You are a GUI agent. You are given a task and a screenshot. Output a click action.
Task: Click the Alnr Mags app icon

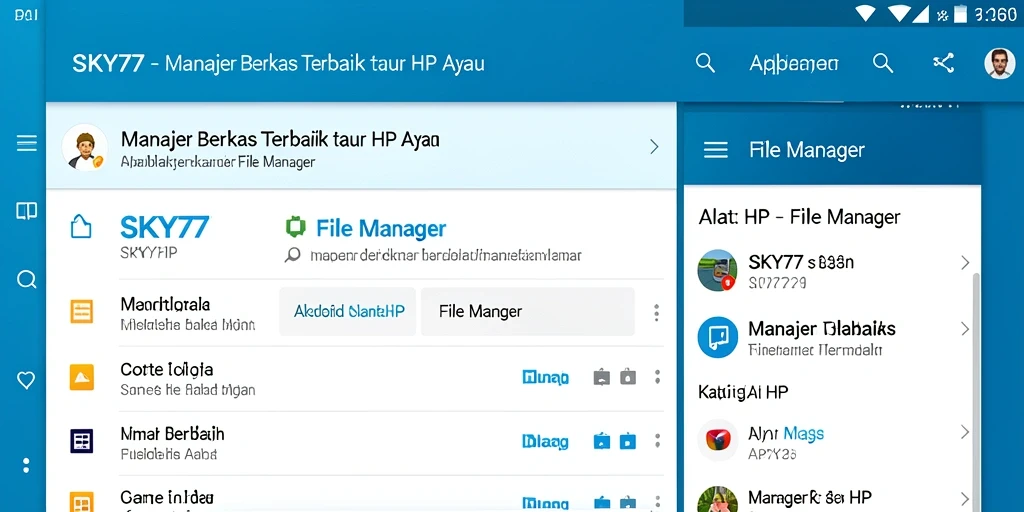(x=717, y=439)
